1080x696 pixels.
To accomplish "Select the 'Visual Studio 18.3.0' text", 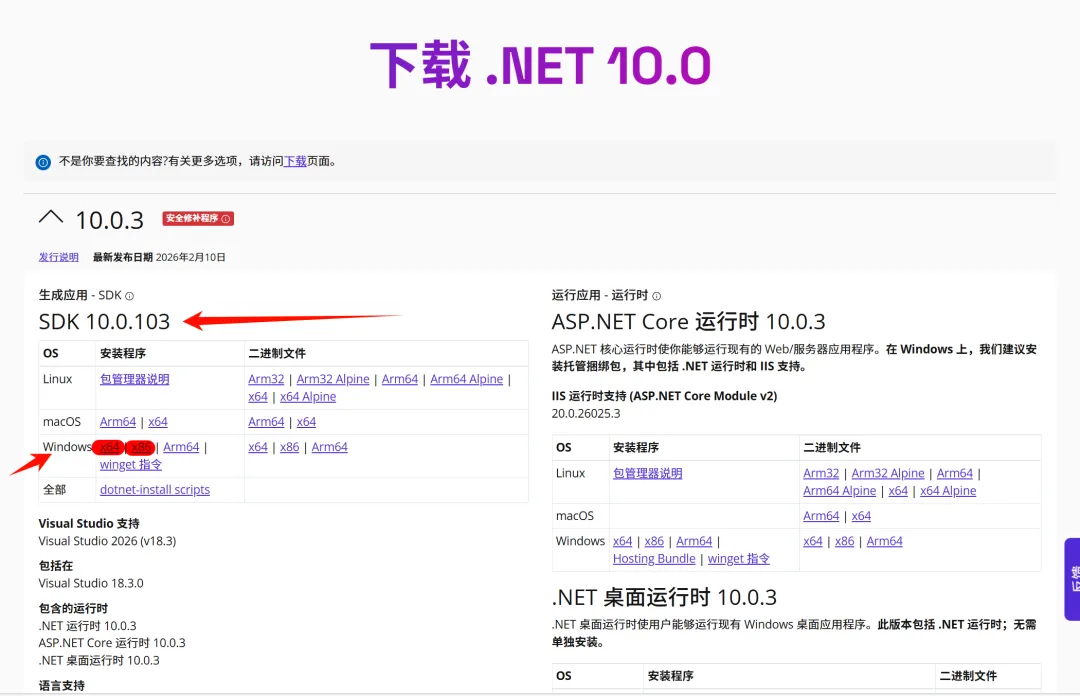I will (x=91, y=583).
